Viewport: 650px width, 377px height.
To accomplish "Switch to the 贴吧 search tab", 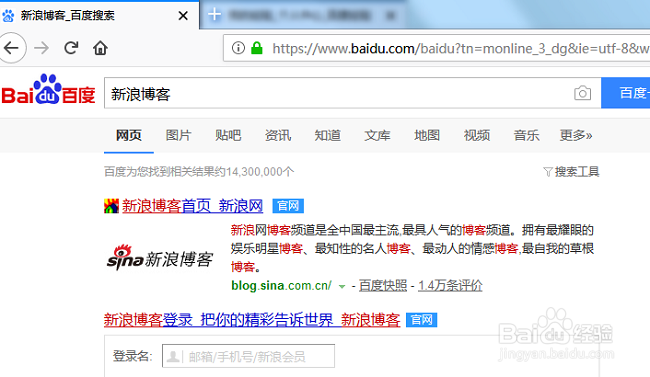I will click(228, 135).
